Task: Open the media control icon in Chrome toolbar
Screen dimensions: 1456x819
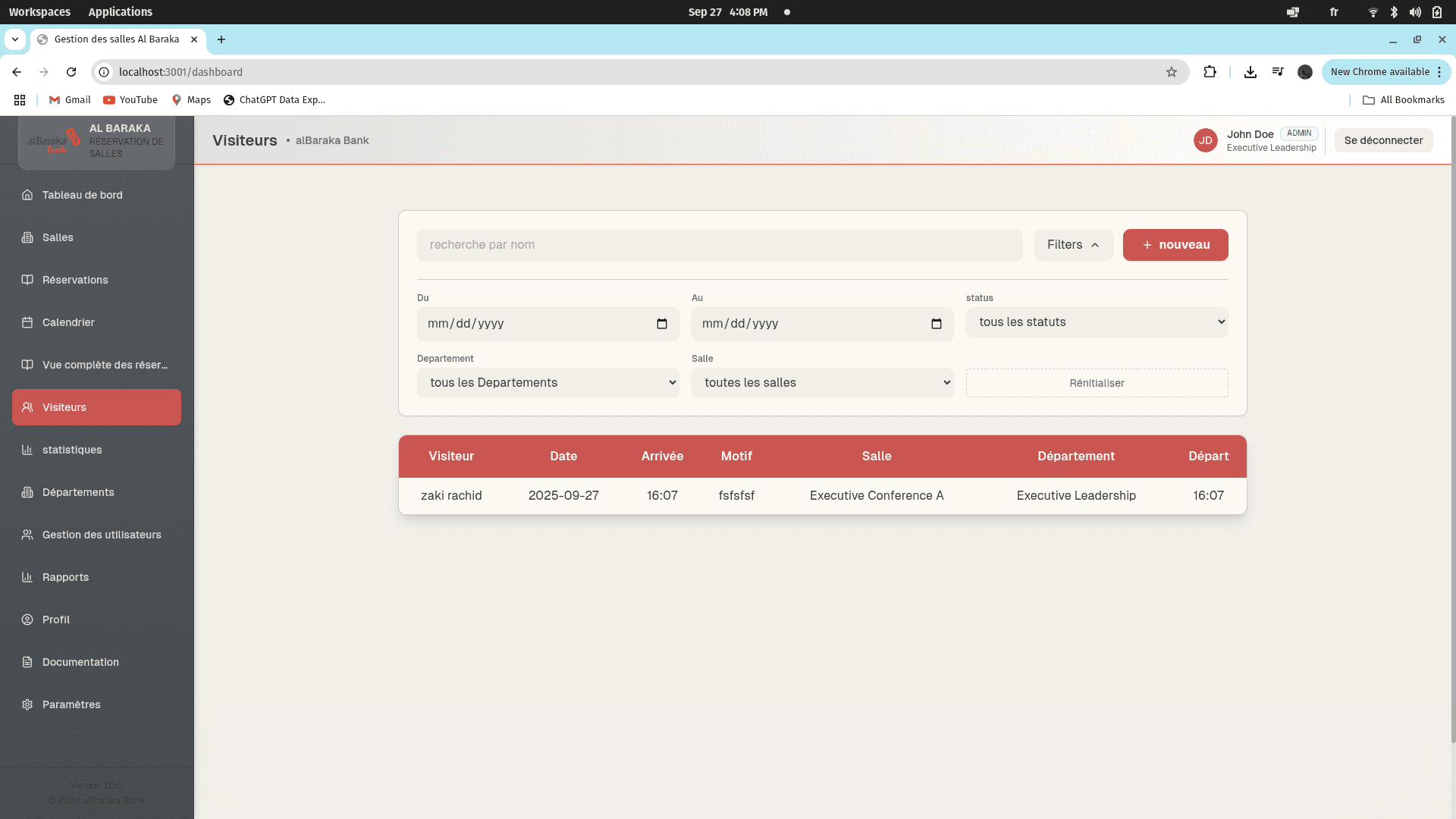Action: click(1278, 72)
